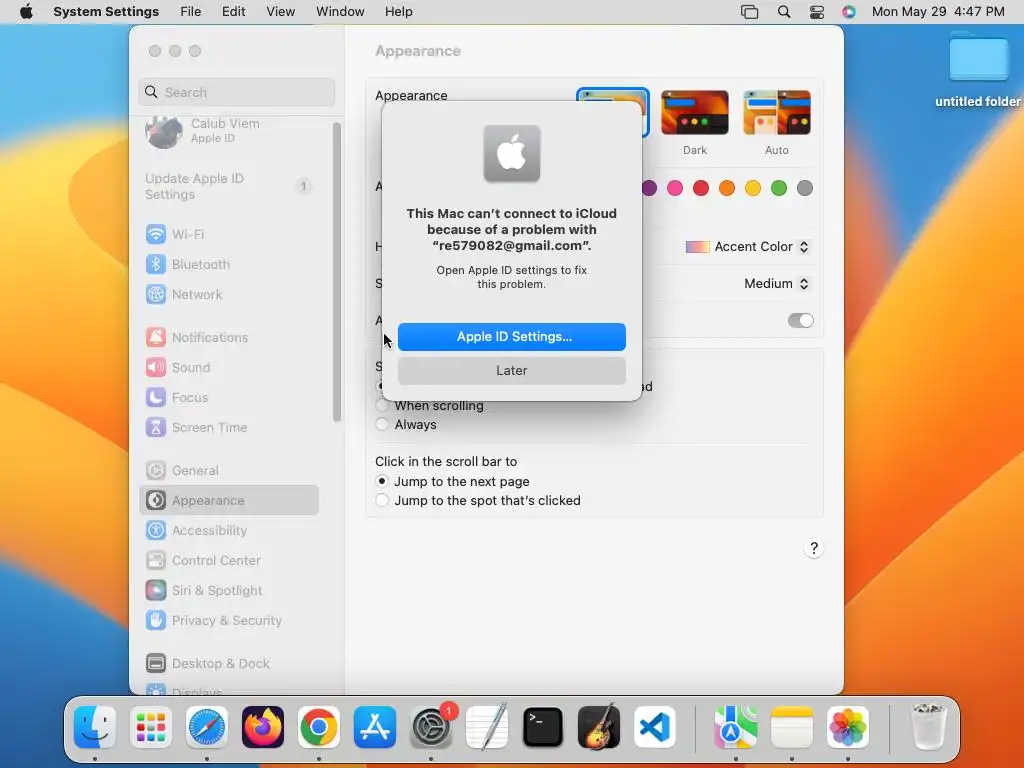Dismiss dialog with the Later button
The height and width of the screenshot is (768, 1024).
coord(512,370)
